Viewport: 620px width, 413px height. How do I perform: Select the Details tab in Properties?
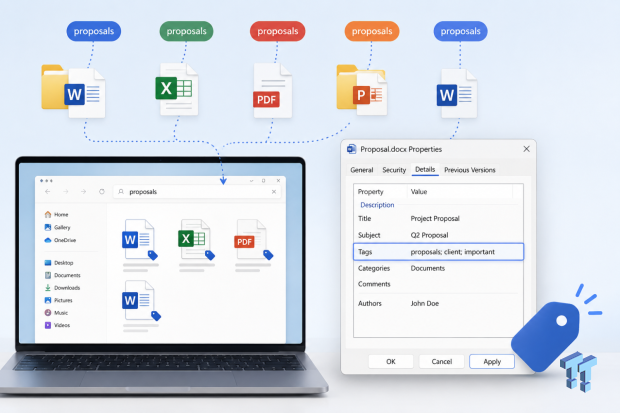[425, 169]
